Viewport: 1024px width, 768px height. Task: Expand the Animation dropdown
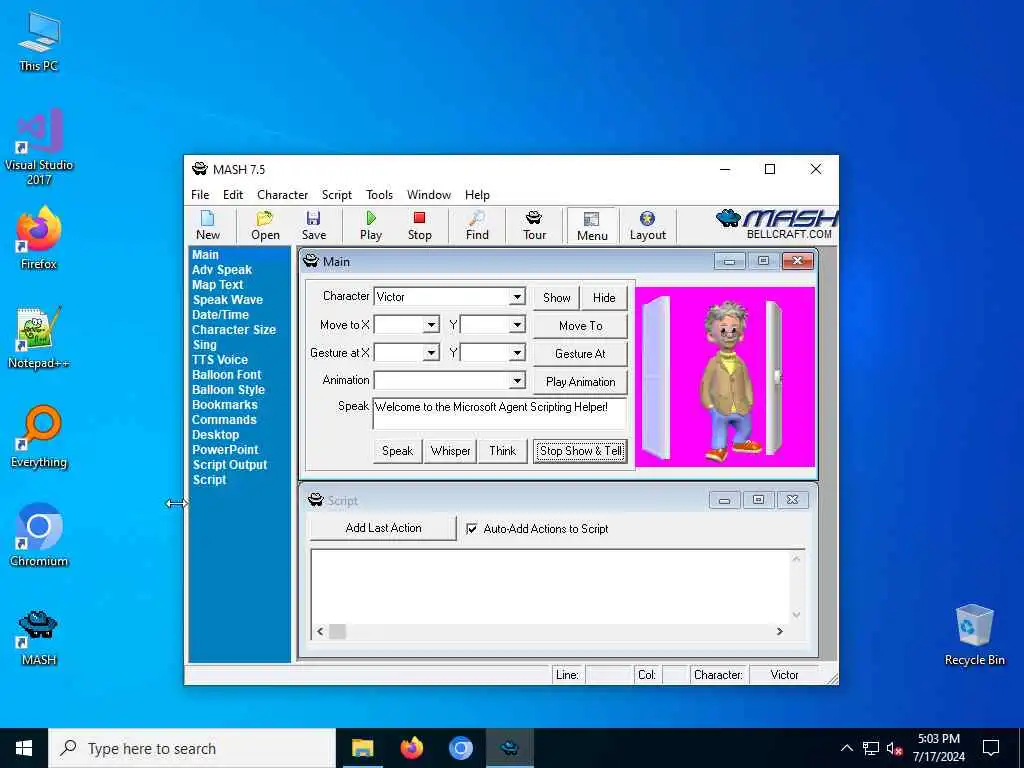(517, 380)
